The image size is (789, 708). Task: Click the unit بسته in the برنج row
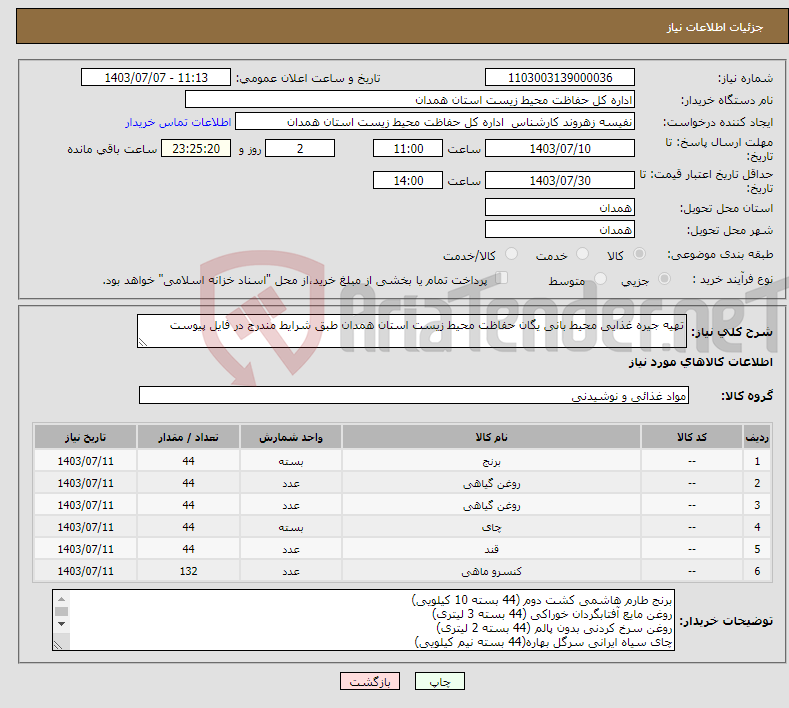pos(291,461)
